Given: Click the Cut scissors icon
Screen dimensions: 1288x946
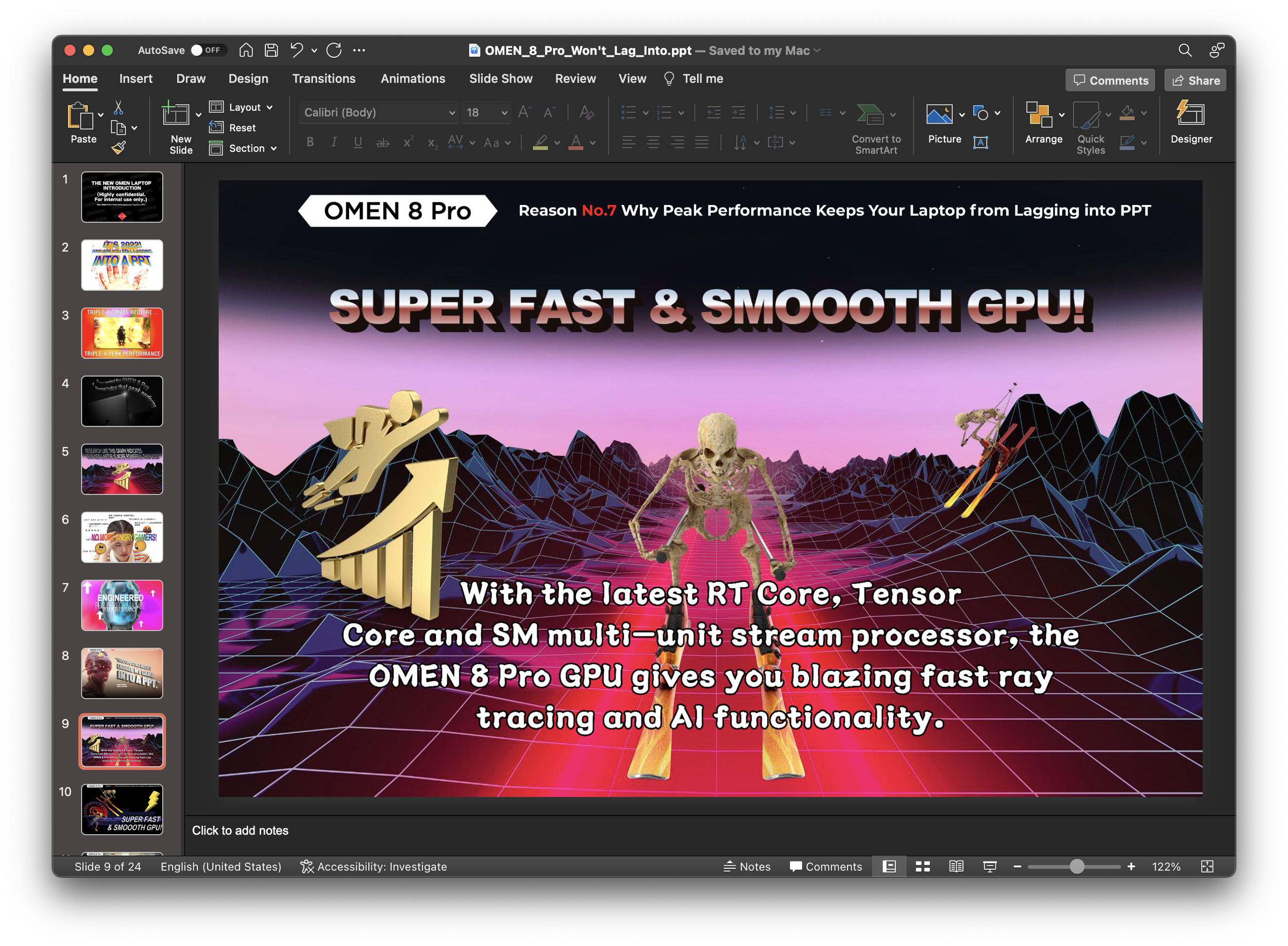Looking at the screenshot, I should click(118, 108).
